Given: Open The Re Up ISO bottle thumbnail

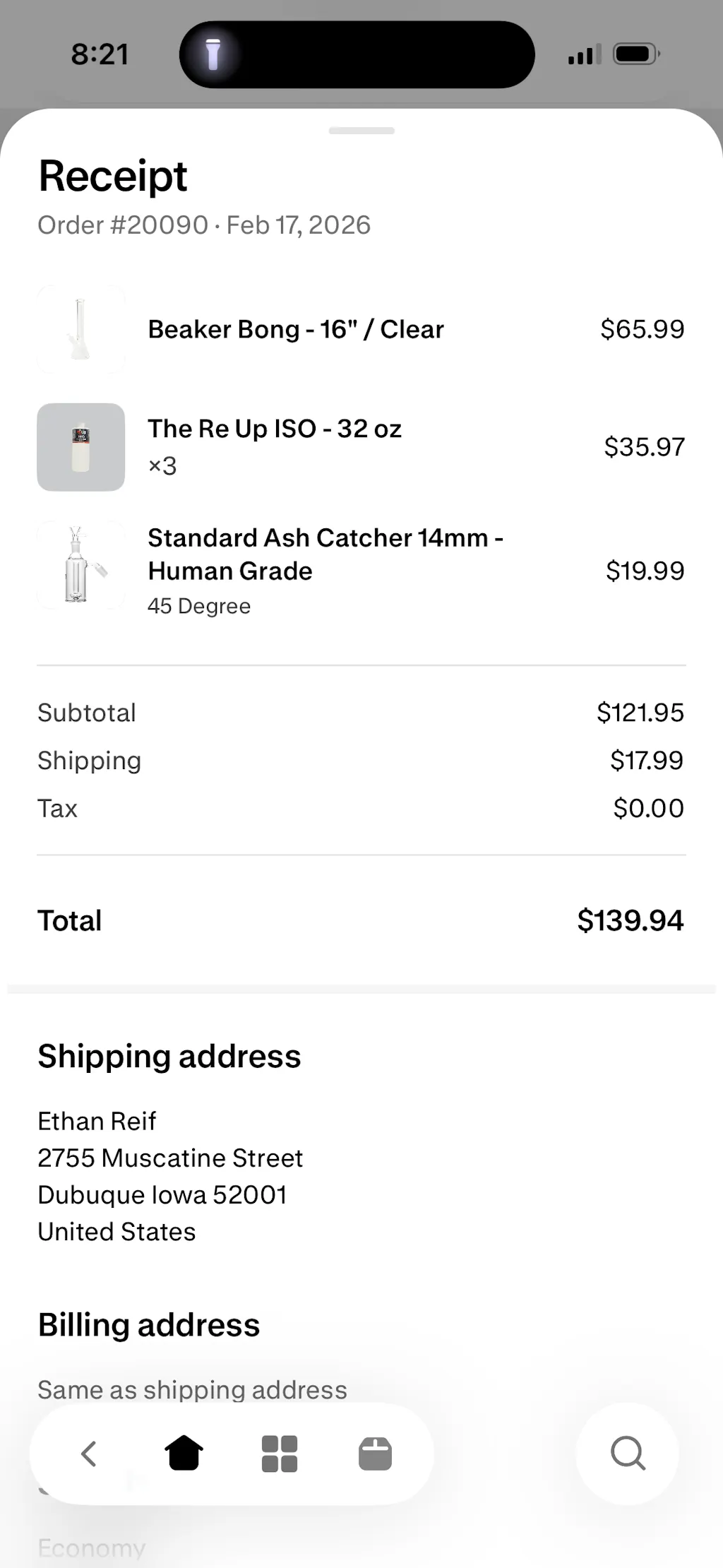Looking at the screenshot, I should click(80, 447).
